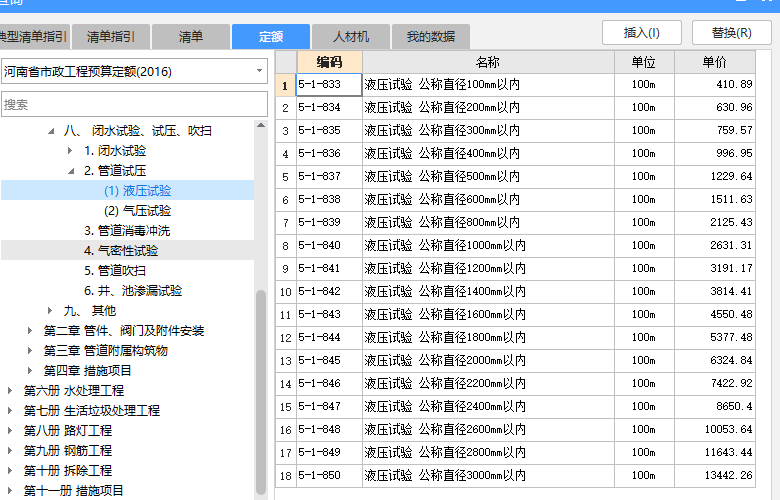Select (2) 气压试验 tree item
The width and height of the screenshot is (780, 500).
137,210
